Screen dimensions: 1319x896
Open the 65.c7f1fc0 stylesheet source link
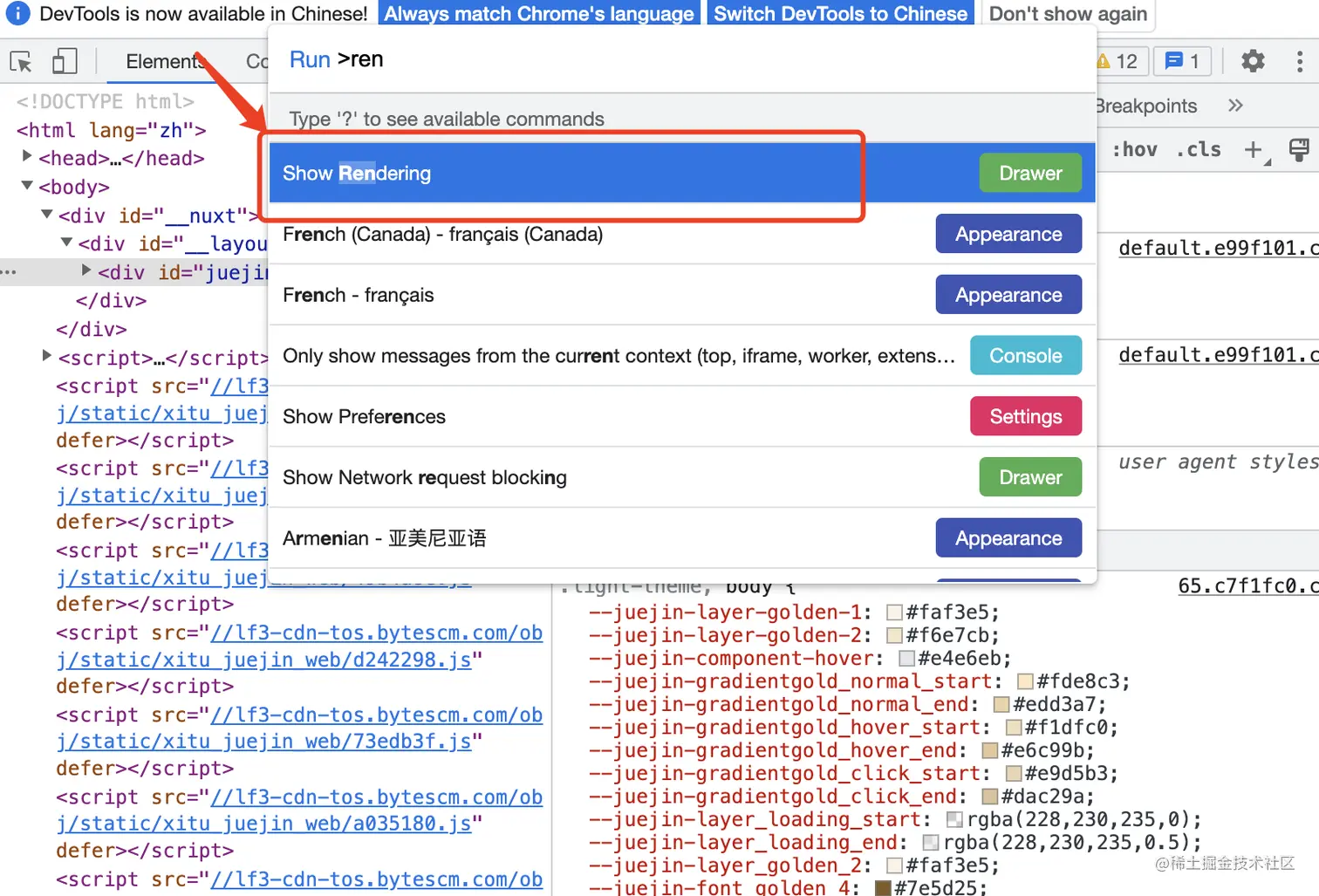tap(1247, 585)
